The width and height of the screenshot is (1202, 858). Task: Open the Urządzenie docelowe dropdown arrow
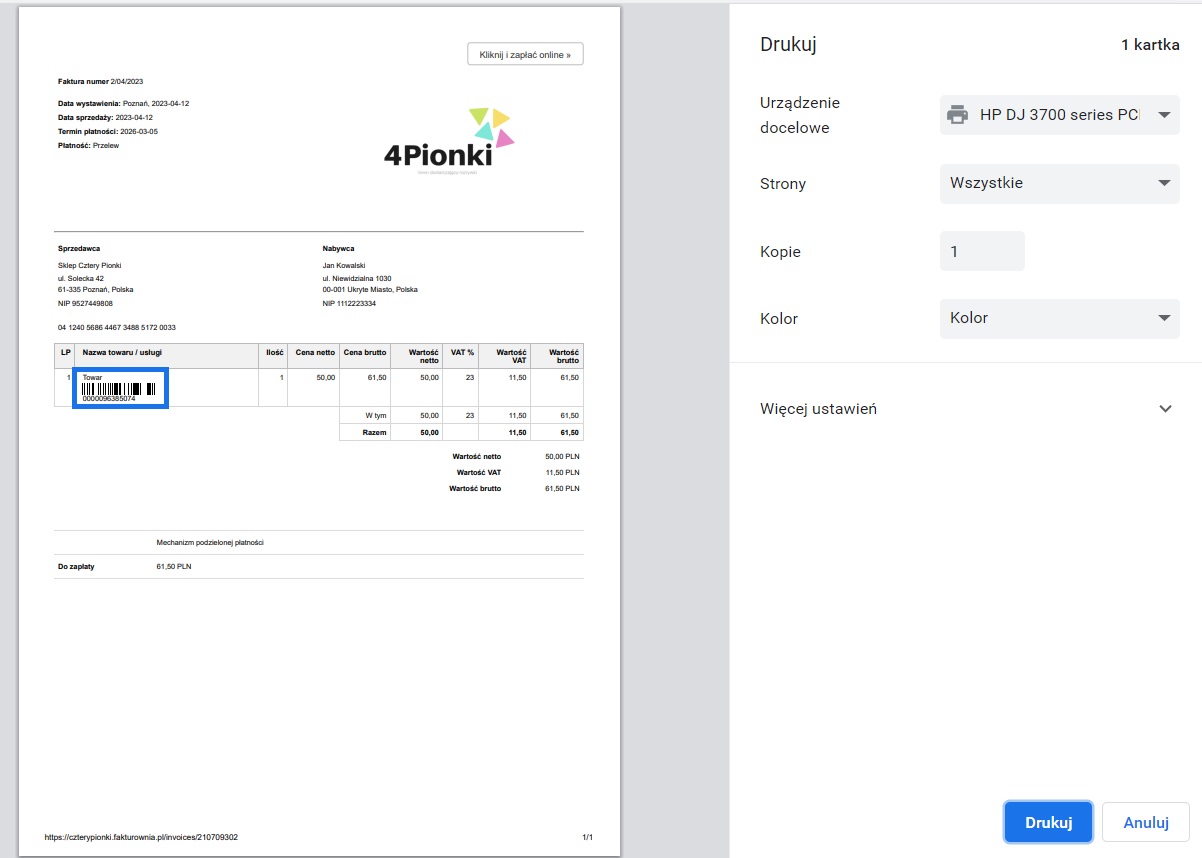pos(1163,115)
